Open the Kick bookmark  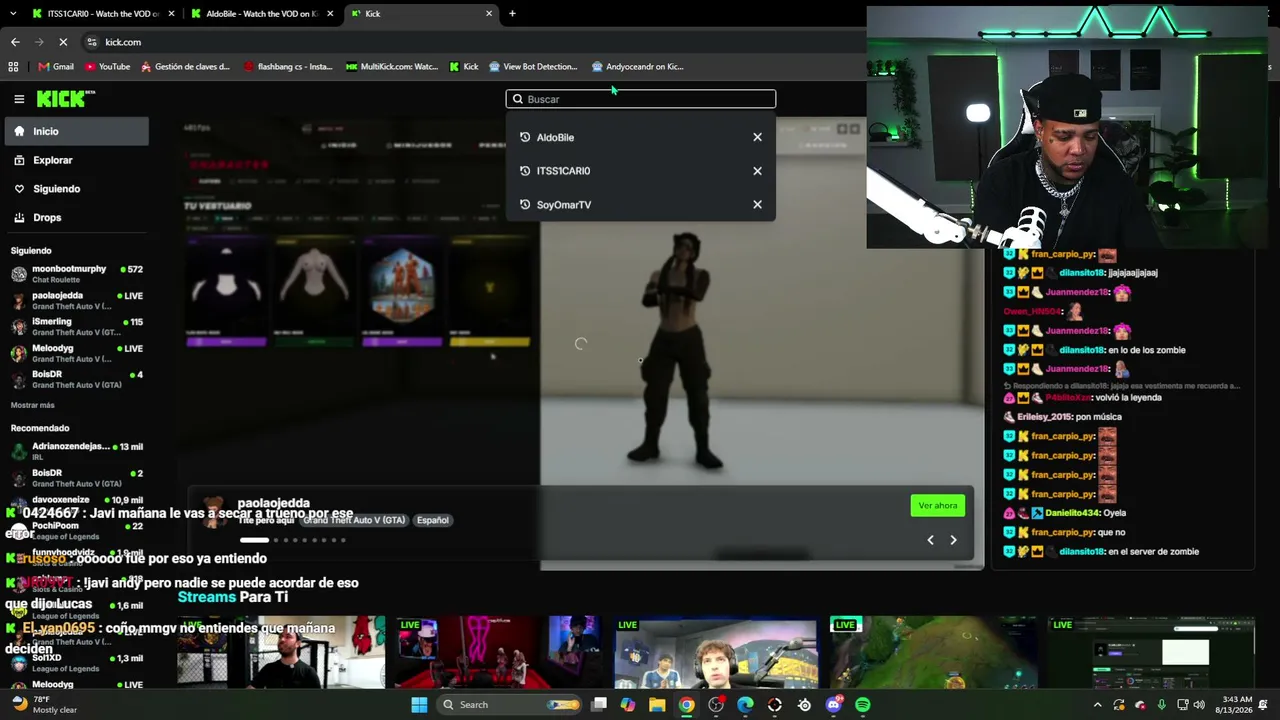[464, 67]
